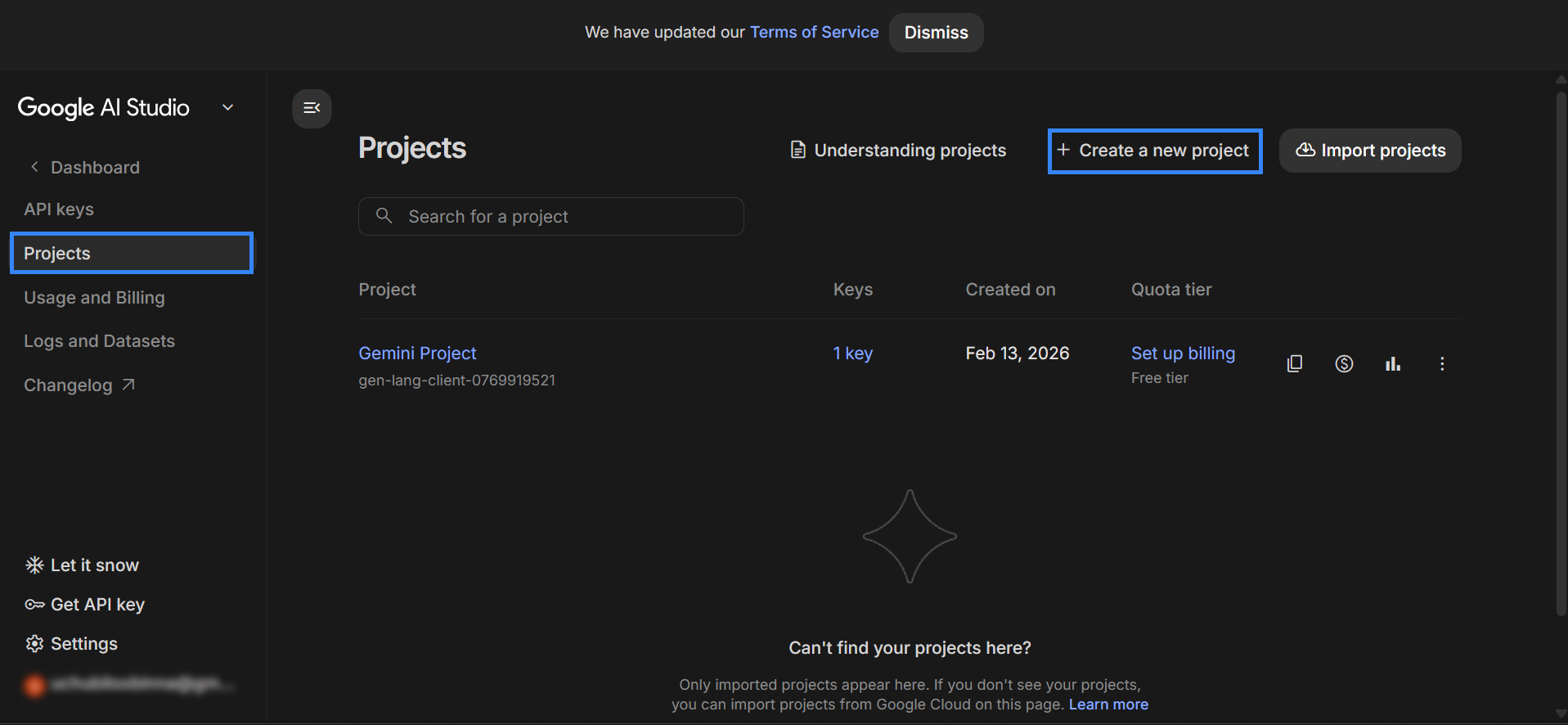Open the three-dot menu for Gemini Project
The width and height of the screenshot is (1568, 725).
coord(1442,363)
